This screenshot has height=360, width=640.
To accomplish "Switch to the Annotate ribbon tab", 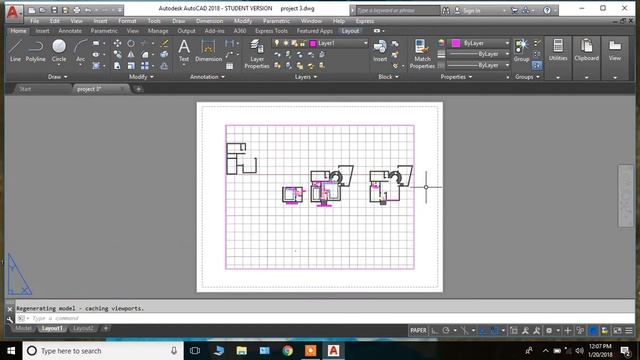I will click(70, 31).
